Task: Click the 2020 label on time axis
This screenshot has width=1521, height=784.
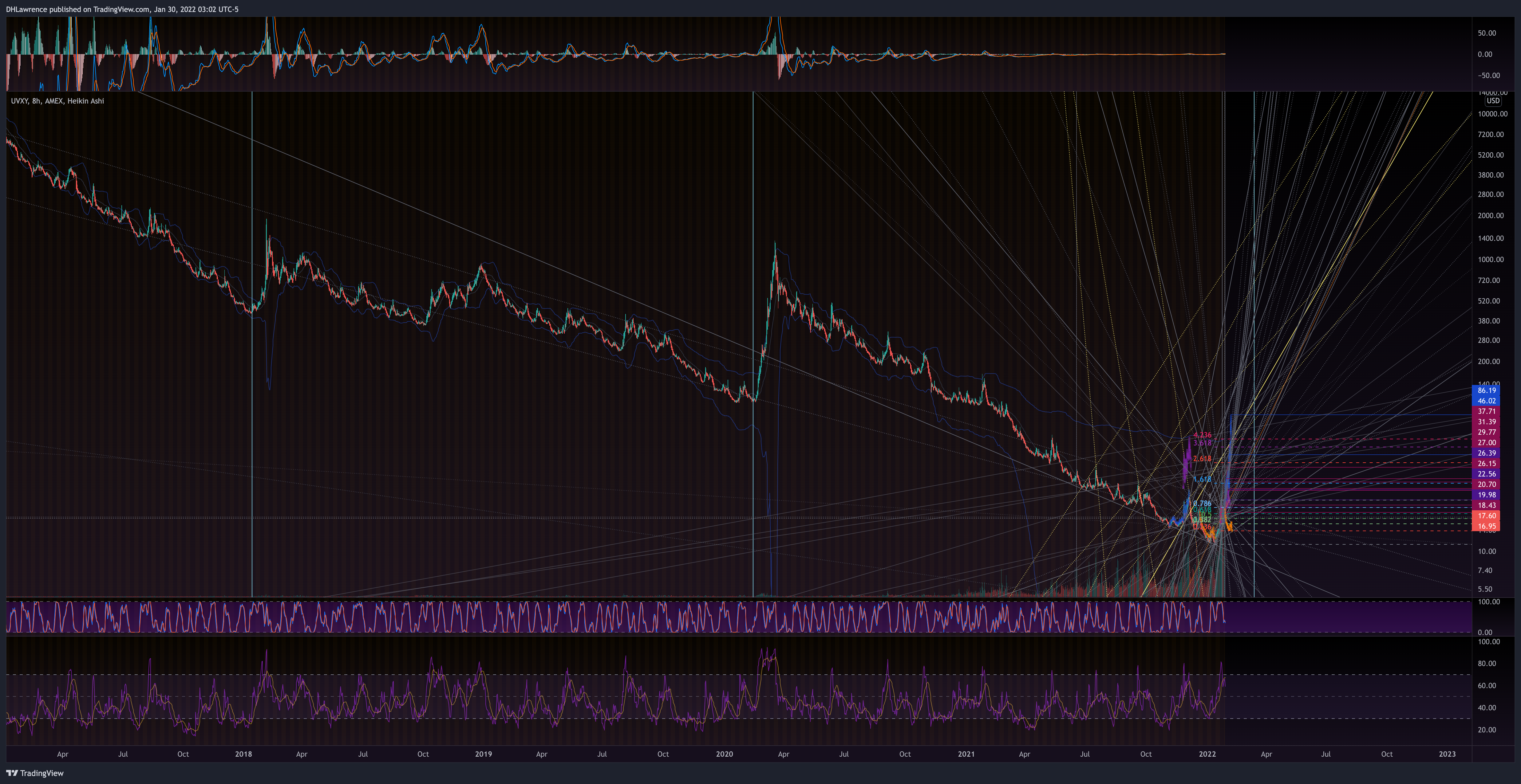Action: click(x=725, y=755)
